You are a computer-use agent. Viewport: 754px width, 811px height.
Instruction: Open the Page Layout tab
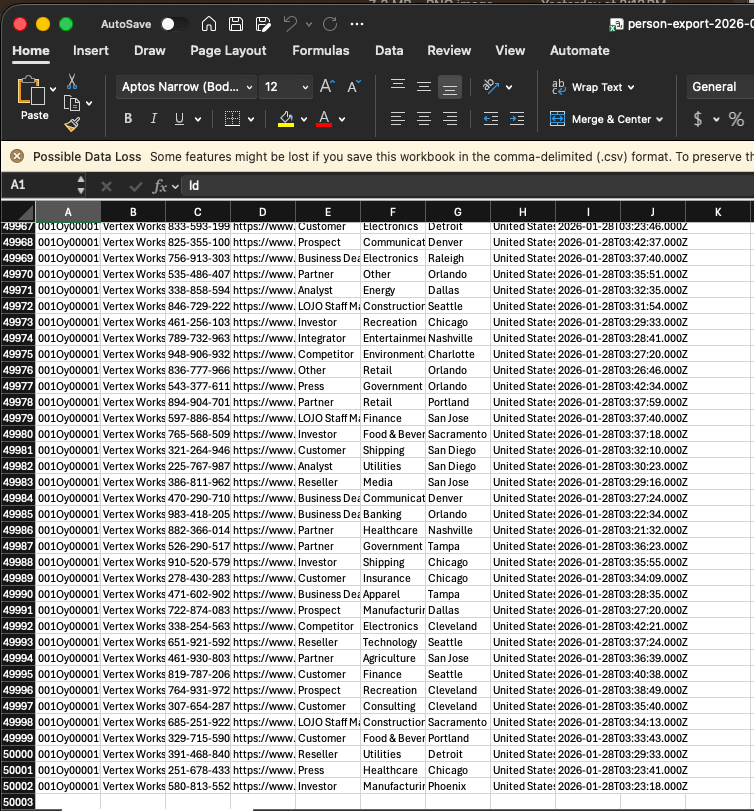228,50
